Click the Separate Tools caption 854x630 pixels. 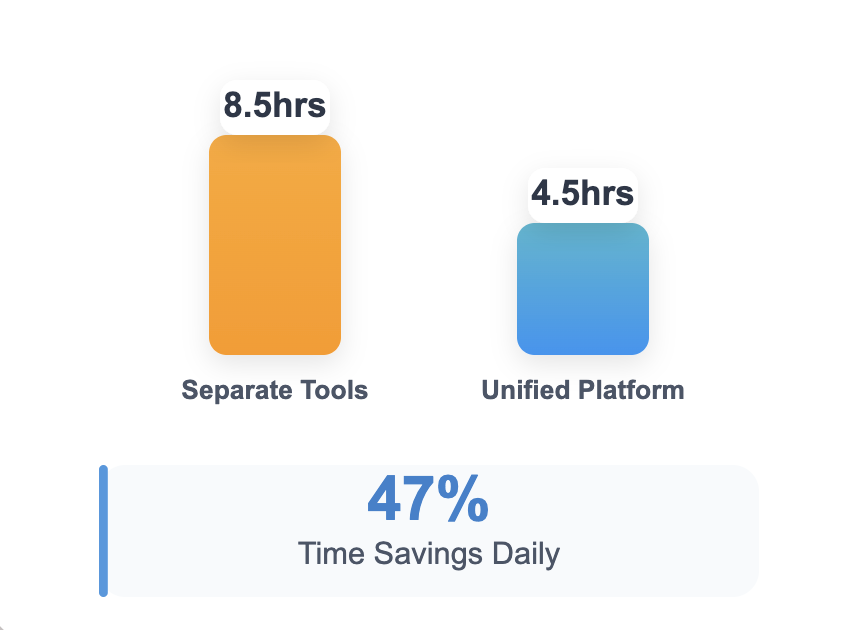tap(275, 390)
